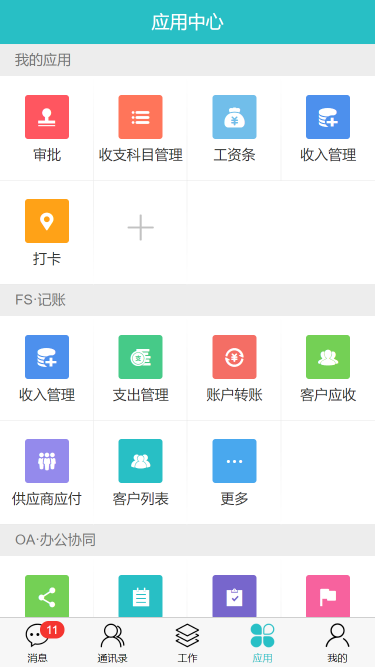This screenshot has height=667, width=375.
Task: Switch to the 通讯录 contacts tab
Action: (112, 642)
